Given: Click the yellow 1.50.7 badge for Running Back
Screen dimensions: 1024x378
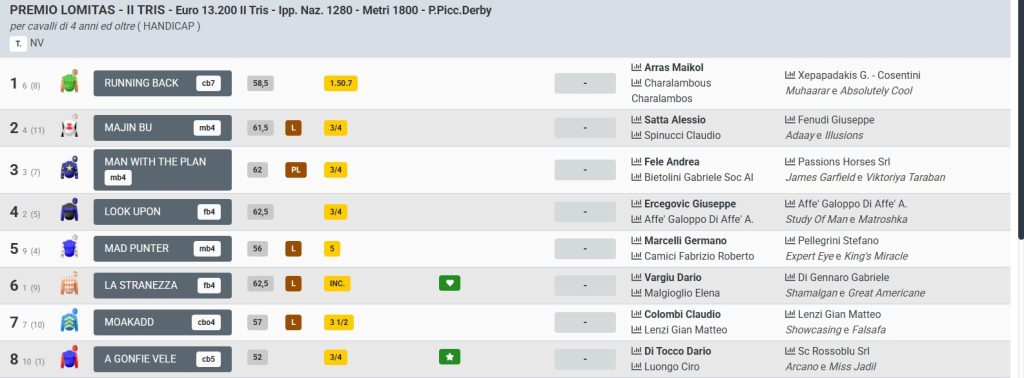Looking at the screenshot, I should [341, 83].
